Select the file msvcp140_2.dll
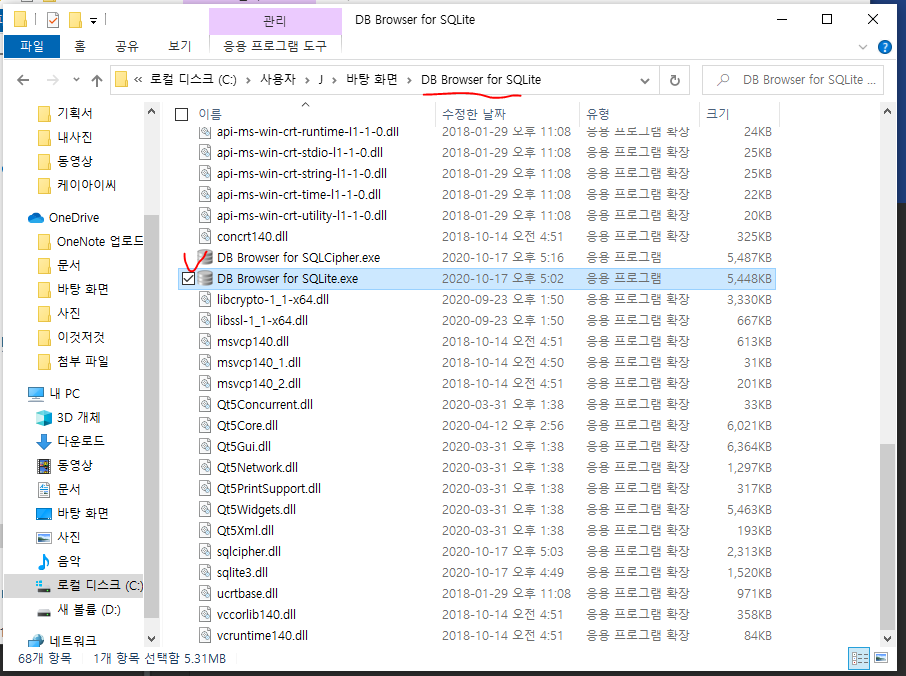The width and height of the screenshot is (906, 676). tap(259, 384)
